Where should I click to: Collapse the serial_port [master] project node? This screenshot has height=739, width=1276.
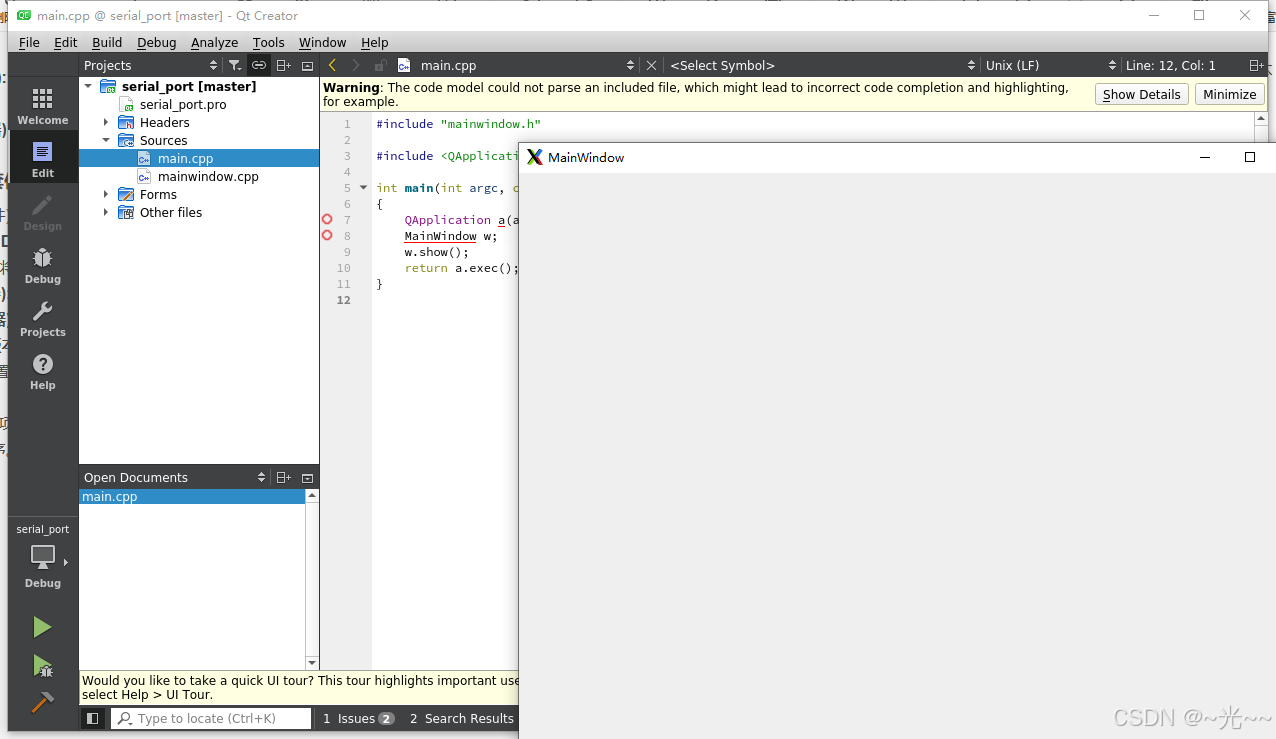(88, 86)
